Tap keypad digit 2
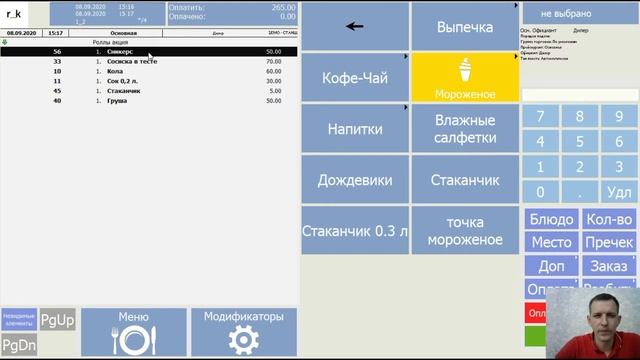Screen dimensions: 640x360 [x=580, y=167]
